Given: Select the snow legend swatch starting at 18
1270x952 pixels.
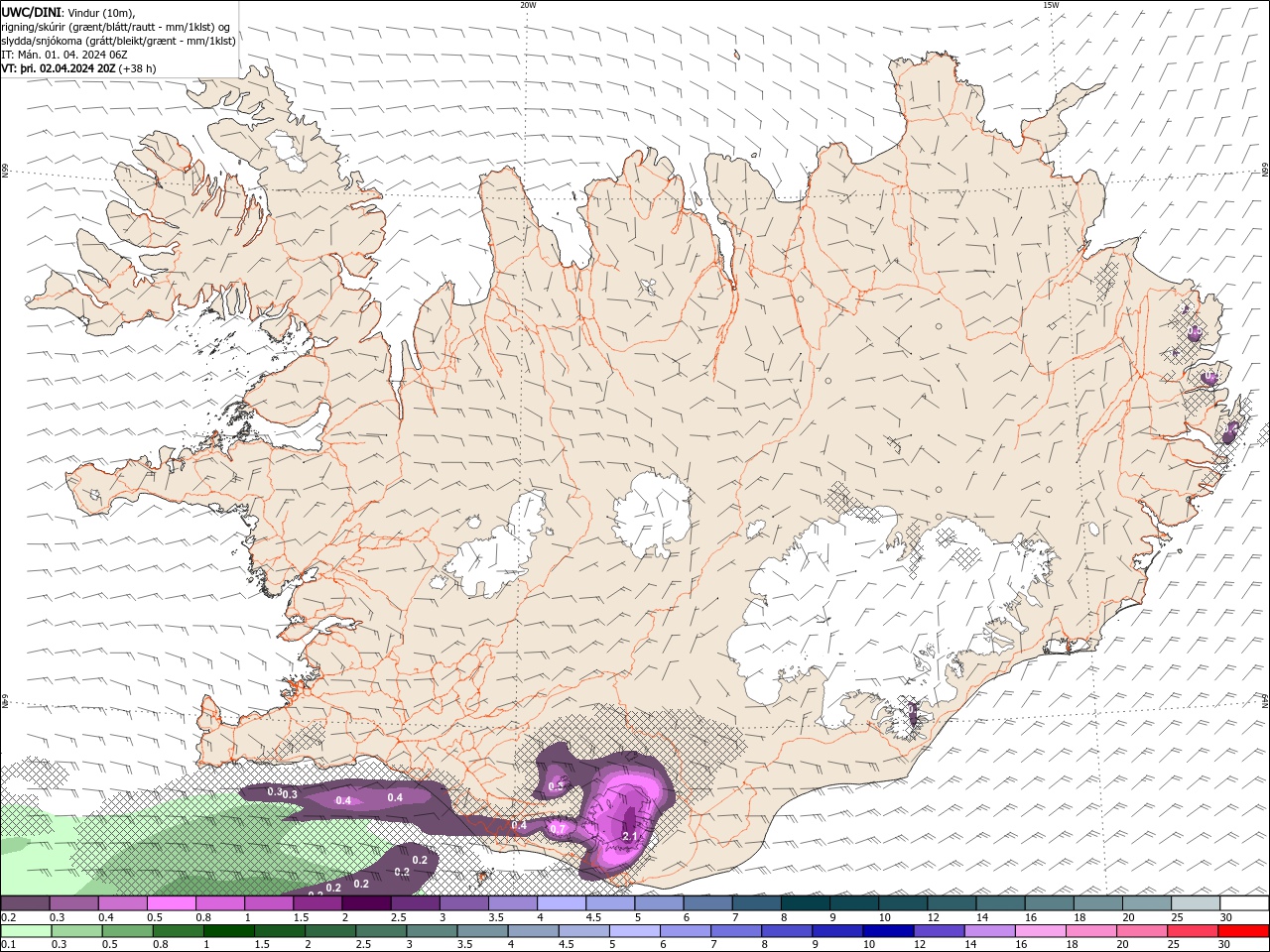Looking at the screenshot, I should click(1097, 903).
